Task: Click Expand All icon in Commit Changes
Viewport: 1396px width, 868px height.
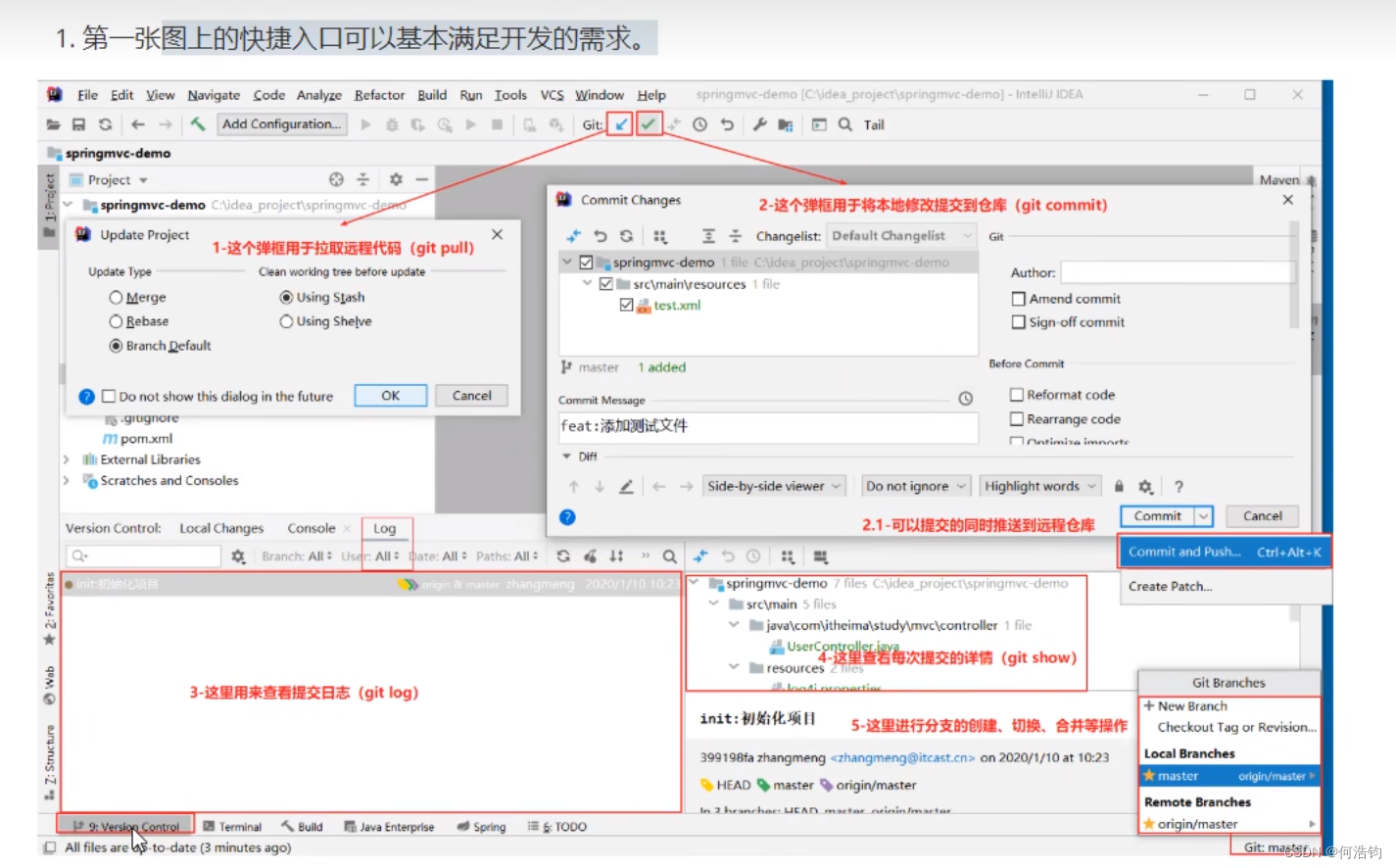Action: coord(708,236)
